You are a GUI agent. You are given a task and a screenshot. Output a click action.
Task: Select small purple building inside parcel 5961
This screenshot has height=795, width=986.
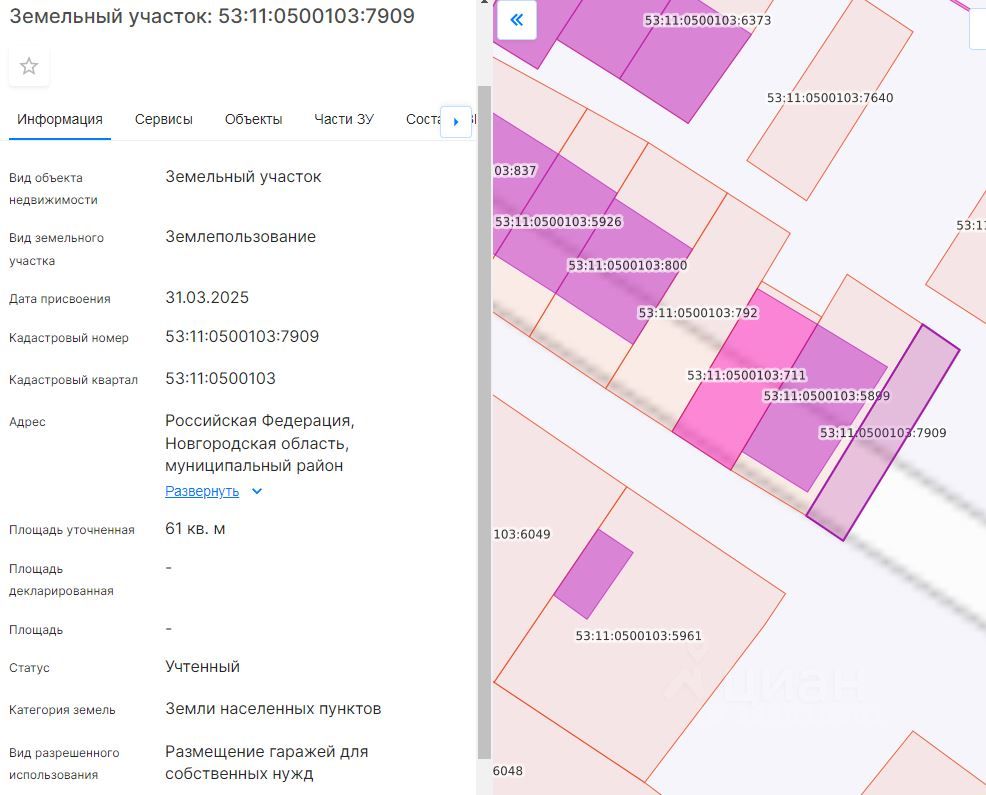[593, 574]
